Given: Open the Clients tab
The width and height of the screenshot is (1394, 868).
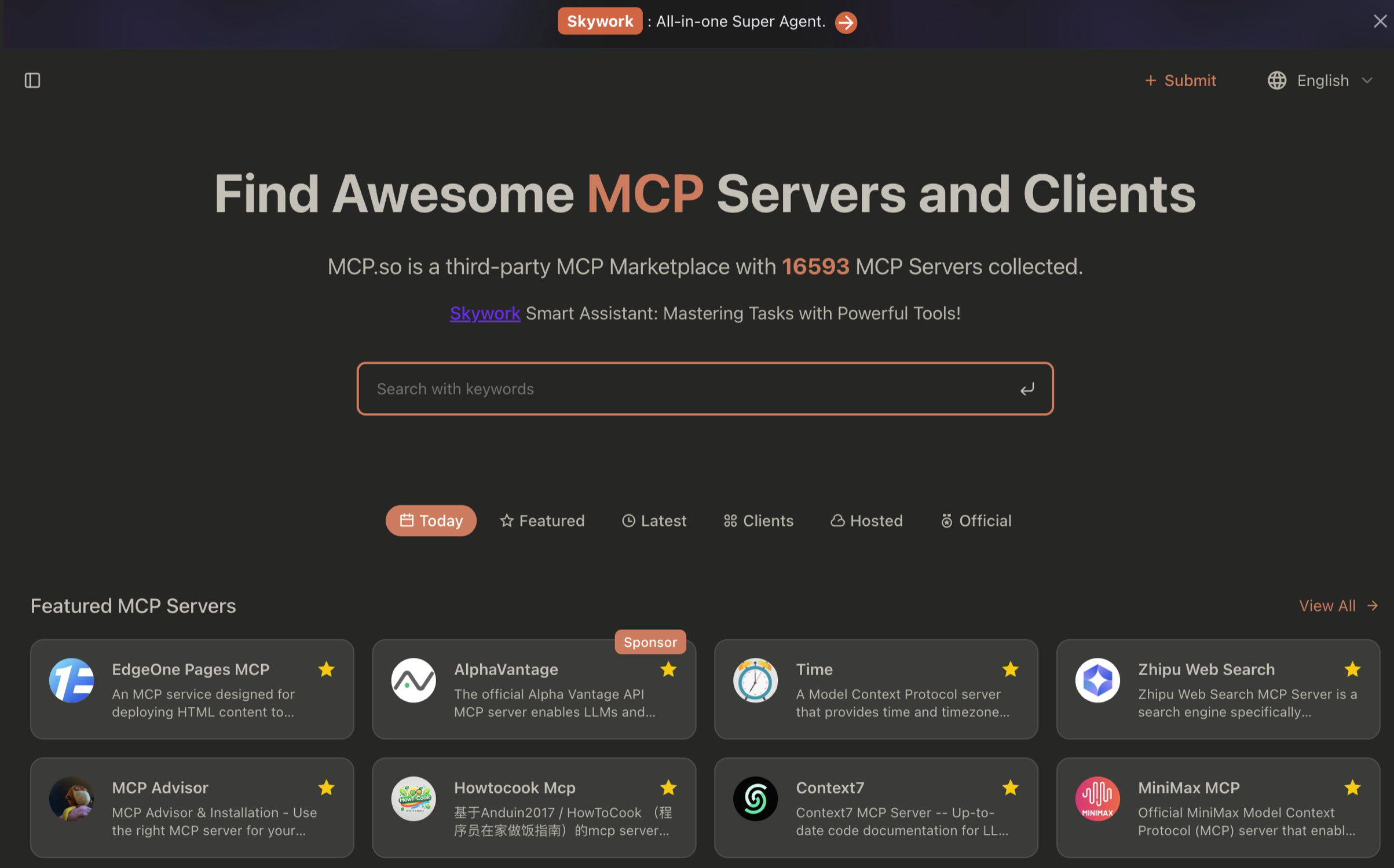Looking at the screenshot, I should click(x=758, y=521).
